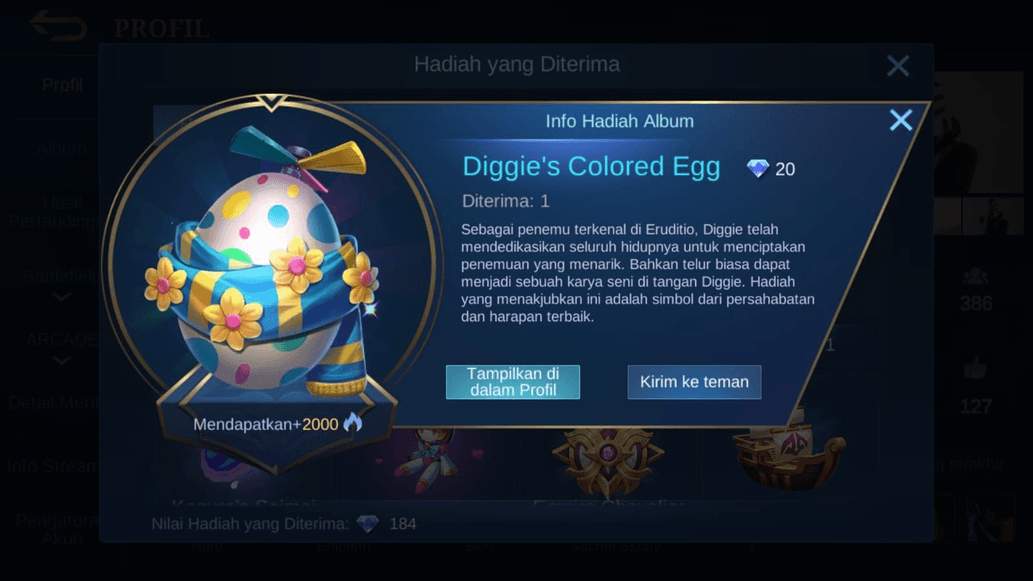Tap the thumbs-up likes icon above 127

click(976, 368)
